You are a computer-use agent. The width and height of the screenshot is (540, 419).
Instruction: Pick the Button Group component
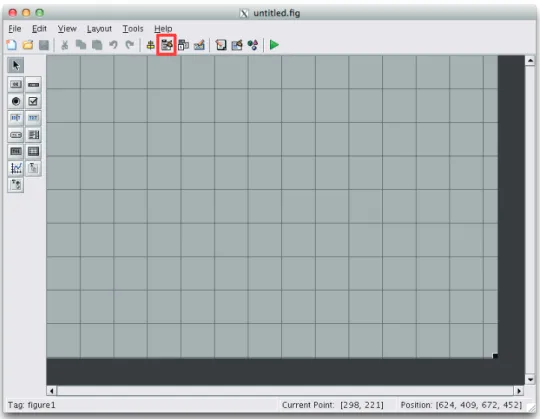click(15, 185)
